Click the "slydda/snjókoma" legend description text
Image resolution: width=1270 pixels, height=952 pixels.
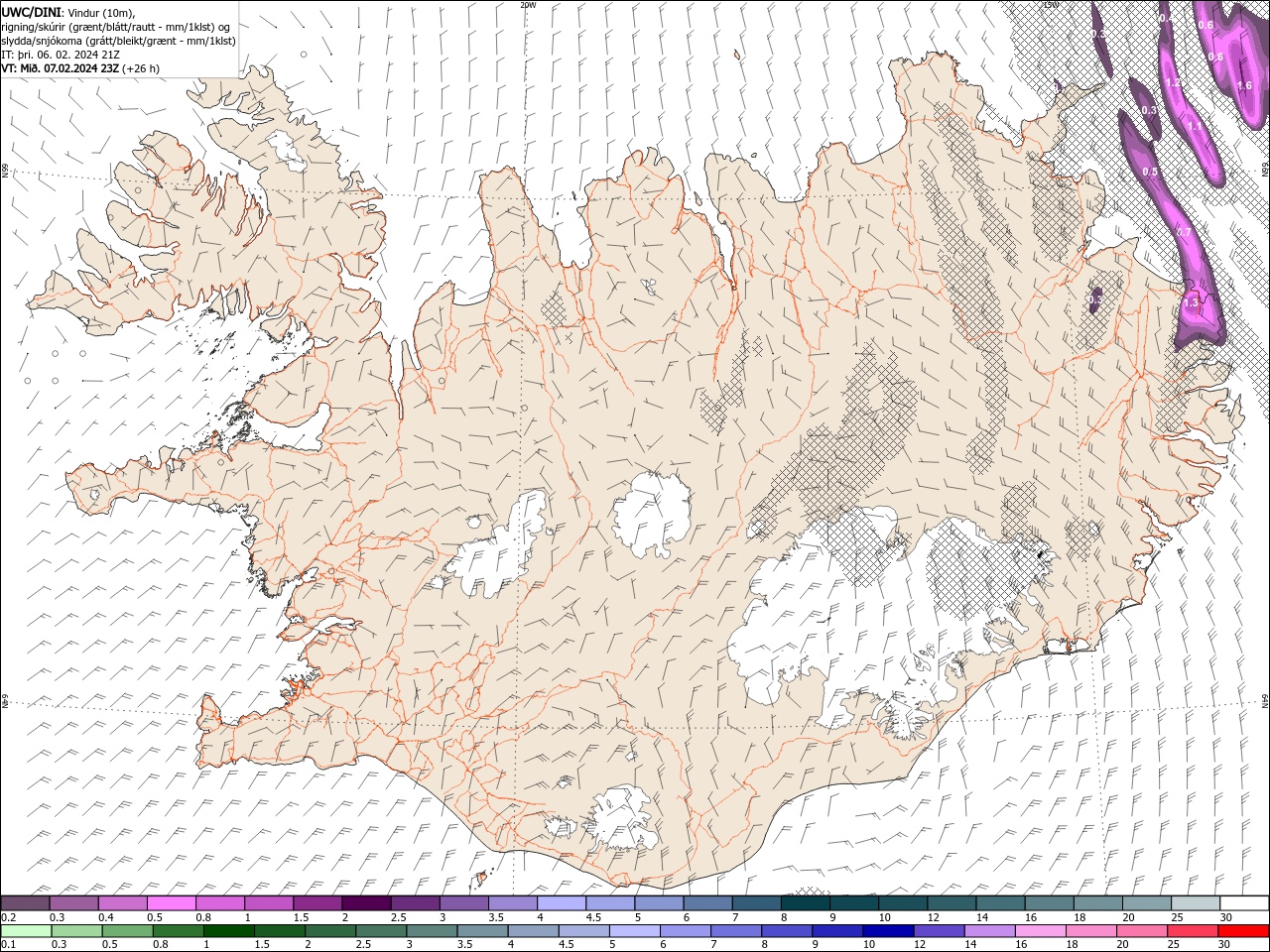(43, 41)
